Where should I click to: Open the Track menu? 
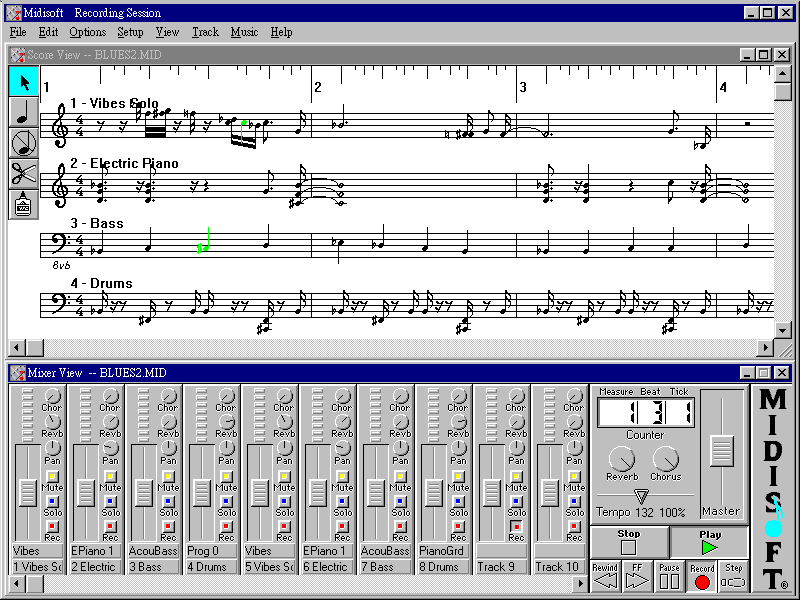(x=205, y=32)
